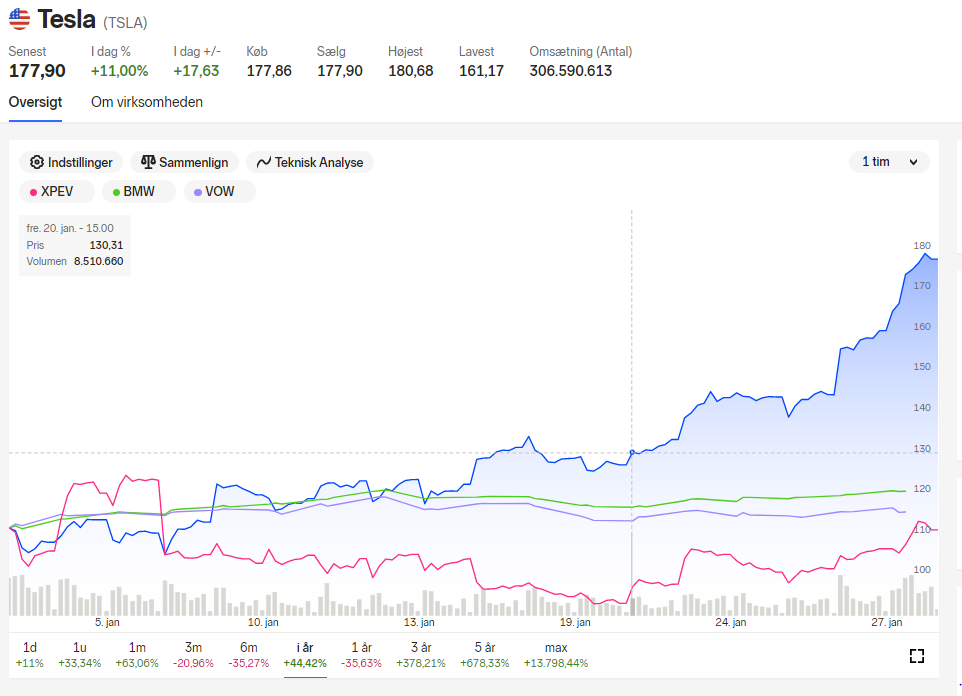Screen dimensions: 962x696
Task: Click the 24. jan date axis label
Action: tap(731, 622)
